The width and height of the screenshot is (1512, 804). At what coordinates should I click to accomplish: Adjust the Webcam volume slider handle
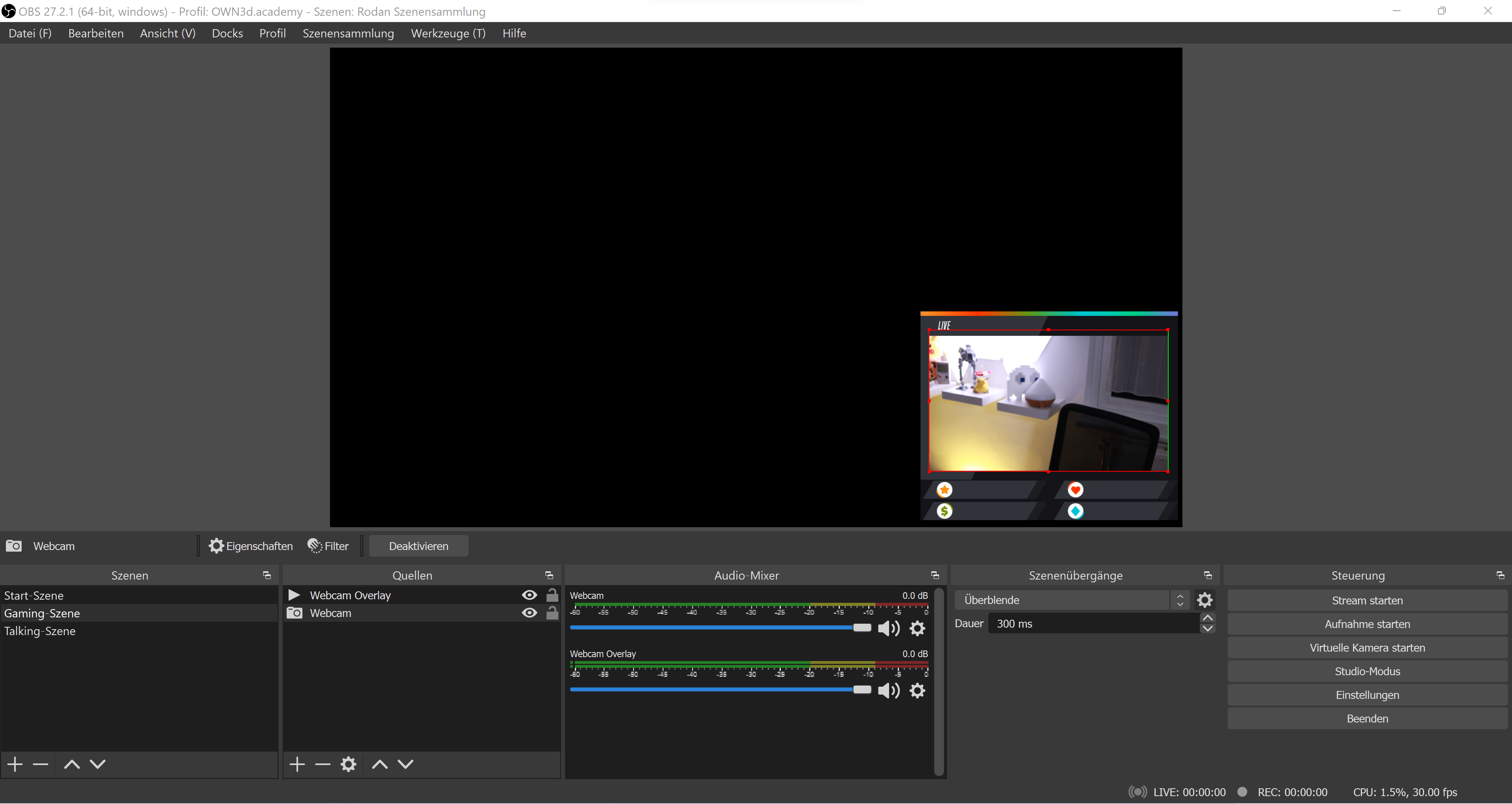pos(862,628)
